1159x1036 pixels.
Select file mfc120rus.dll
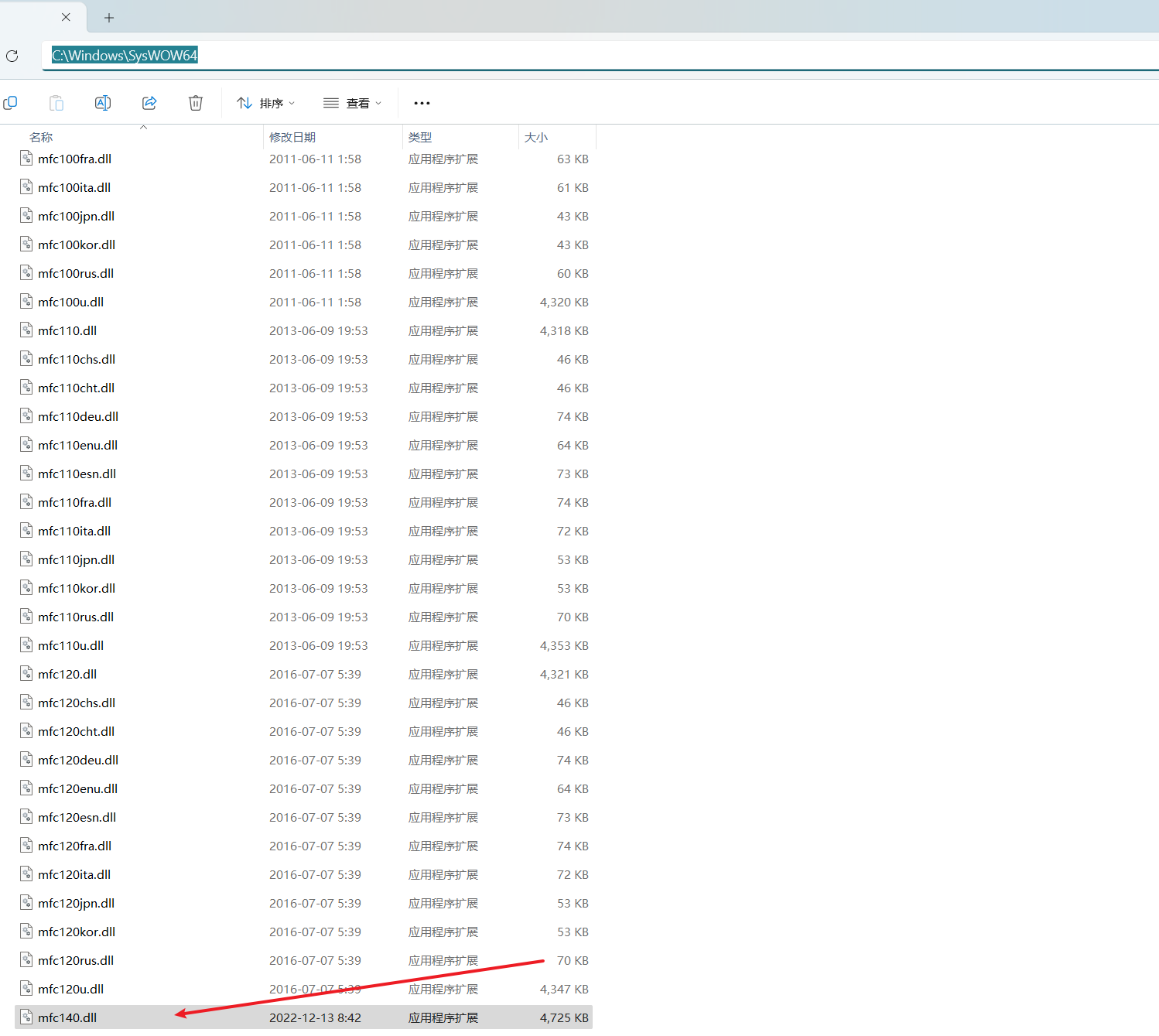coord(76,960)
